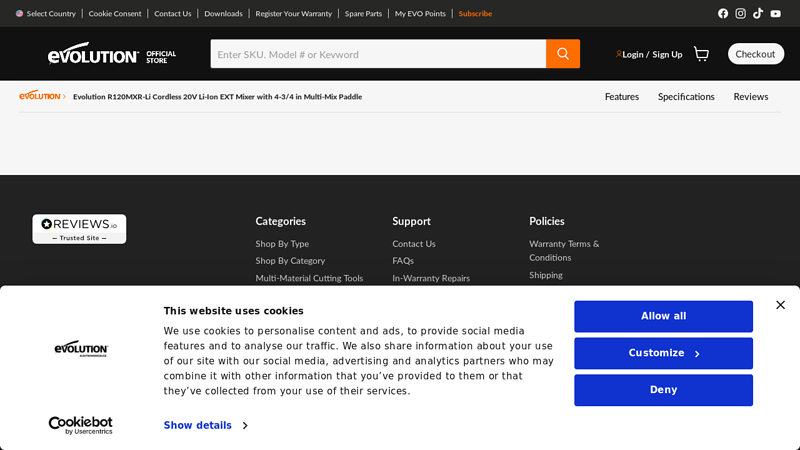
Task: Open the Select Country selector
Action: pos(46,14)
